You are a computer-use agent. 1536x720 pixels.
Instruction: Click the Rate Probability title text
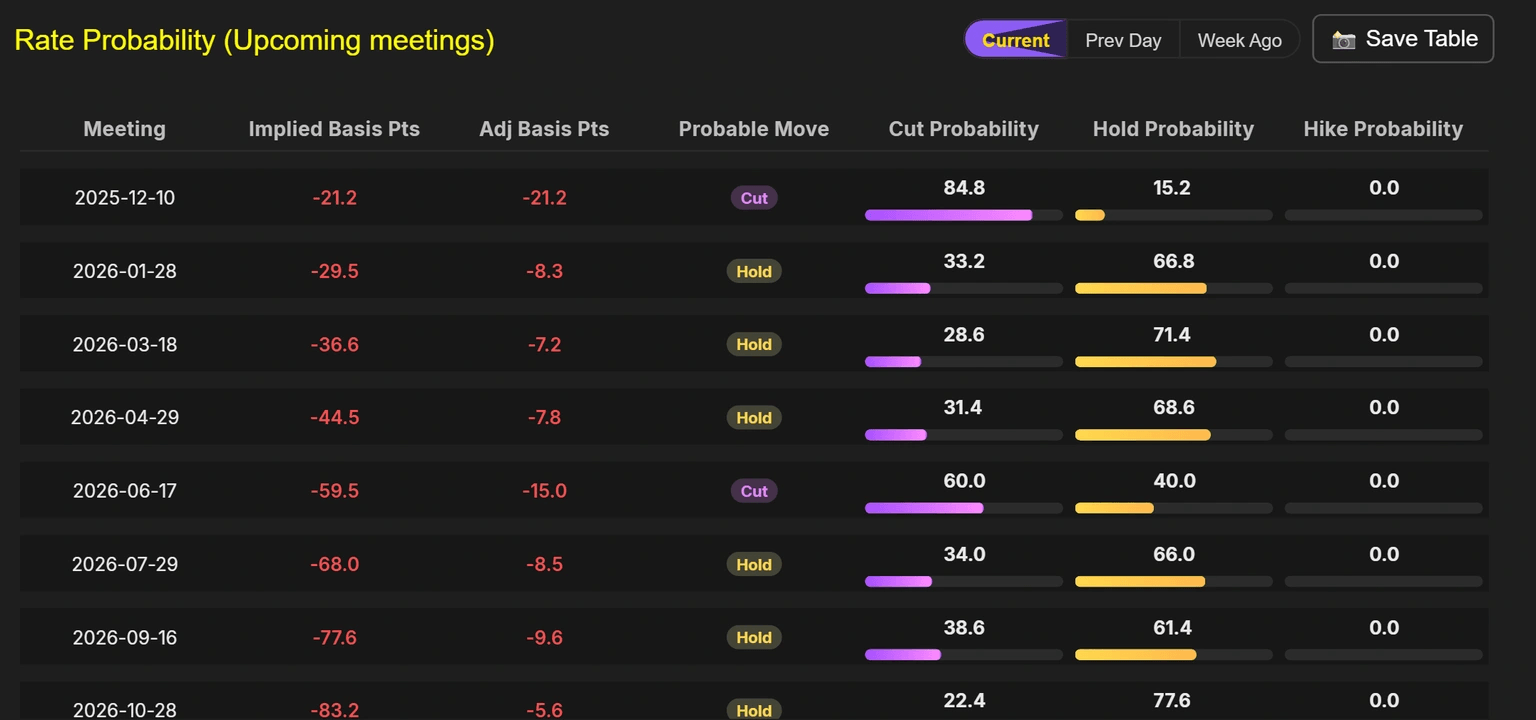tap(254, 40)
